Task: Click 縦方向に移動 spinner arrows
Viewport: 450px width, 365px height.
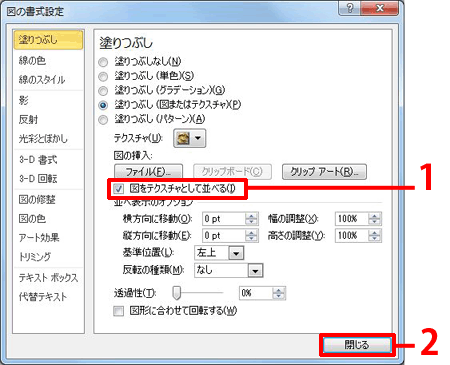Action: [252, 236]
